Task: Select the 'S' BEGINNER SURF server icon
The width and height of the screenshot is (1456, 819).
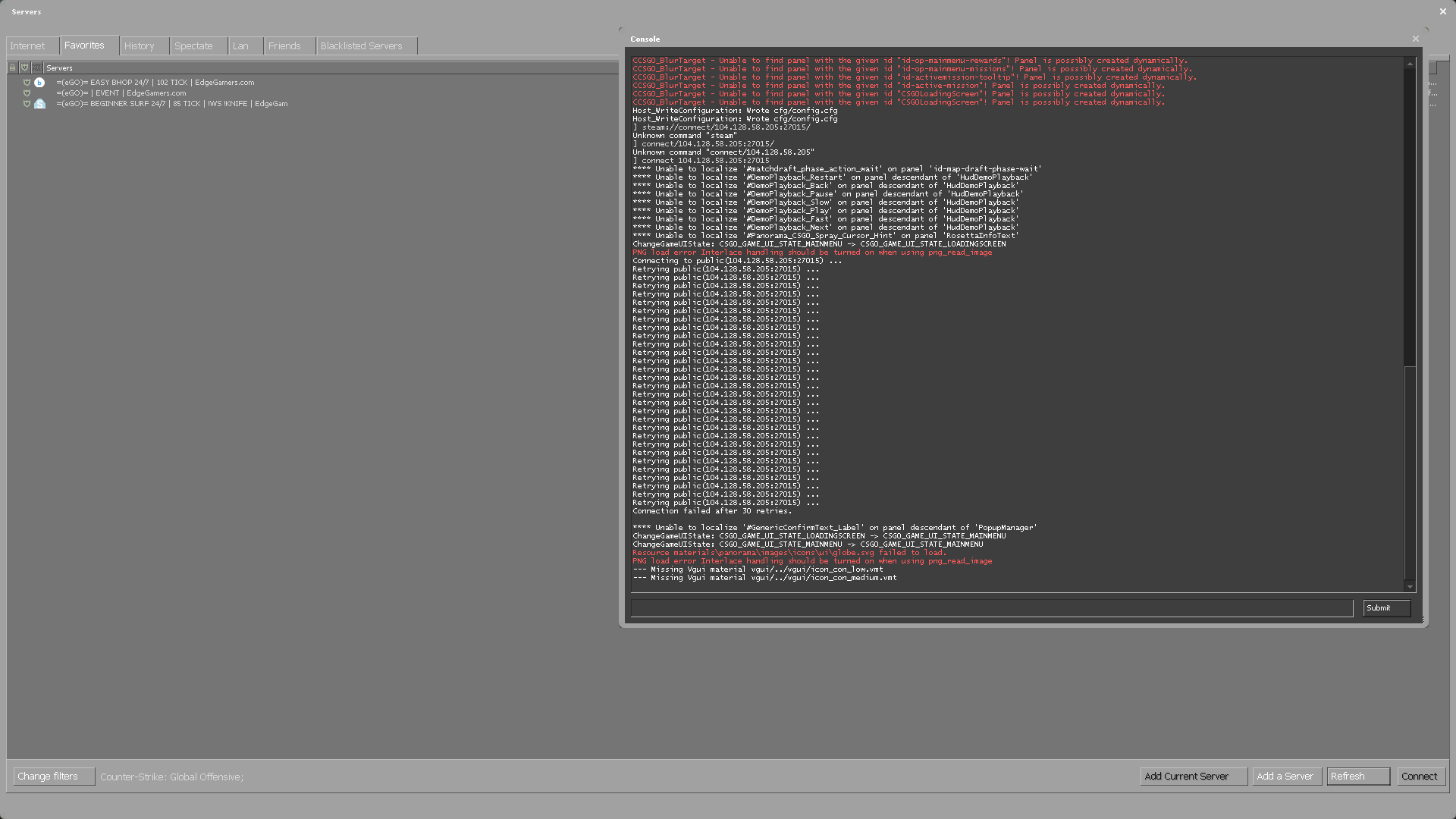Action: (x=39, y=104)
